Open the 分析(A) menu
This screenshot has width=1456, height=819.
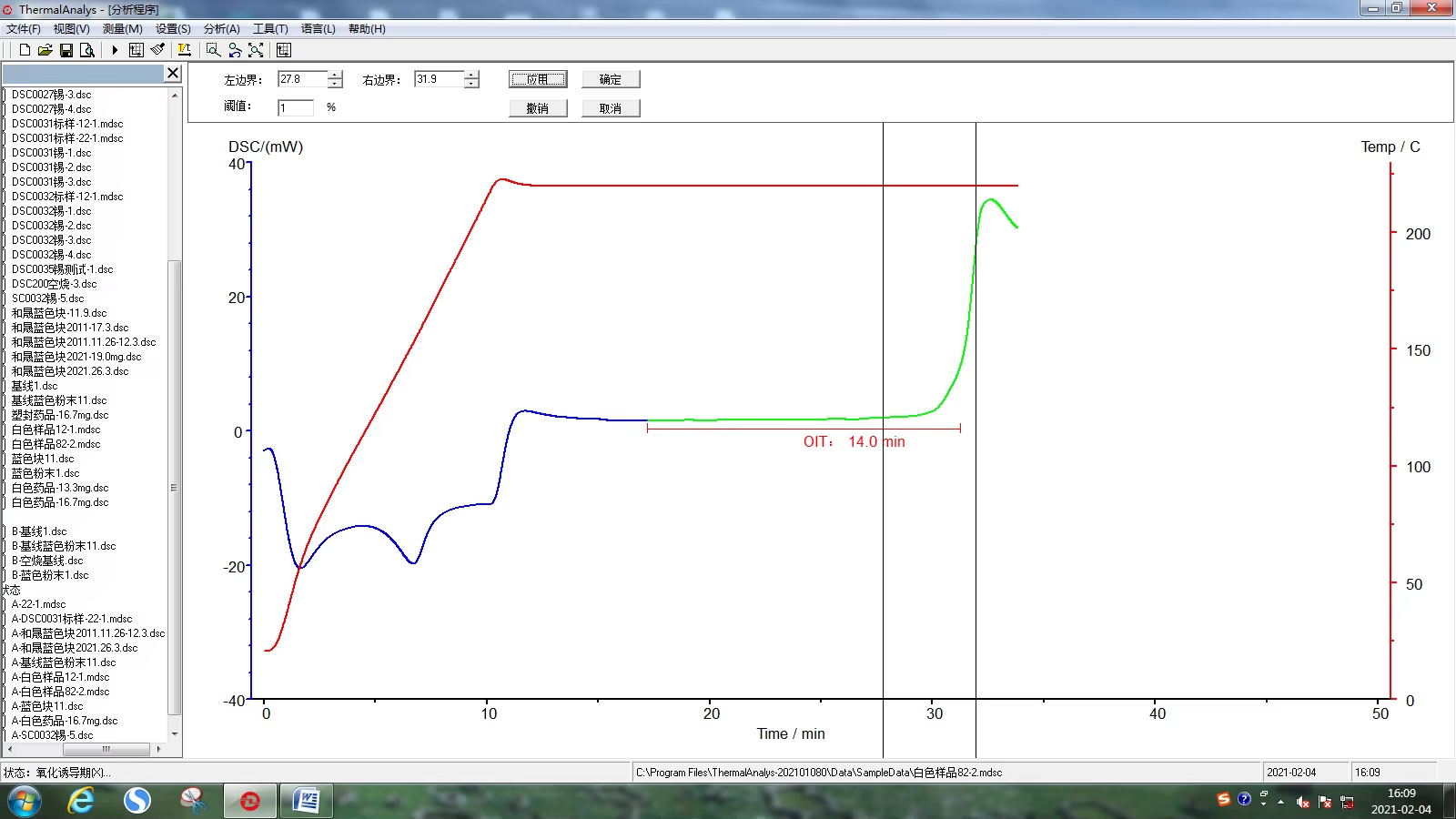pyautogui.click(x=222, y=29)
